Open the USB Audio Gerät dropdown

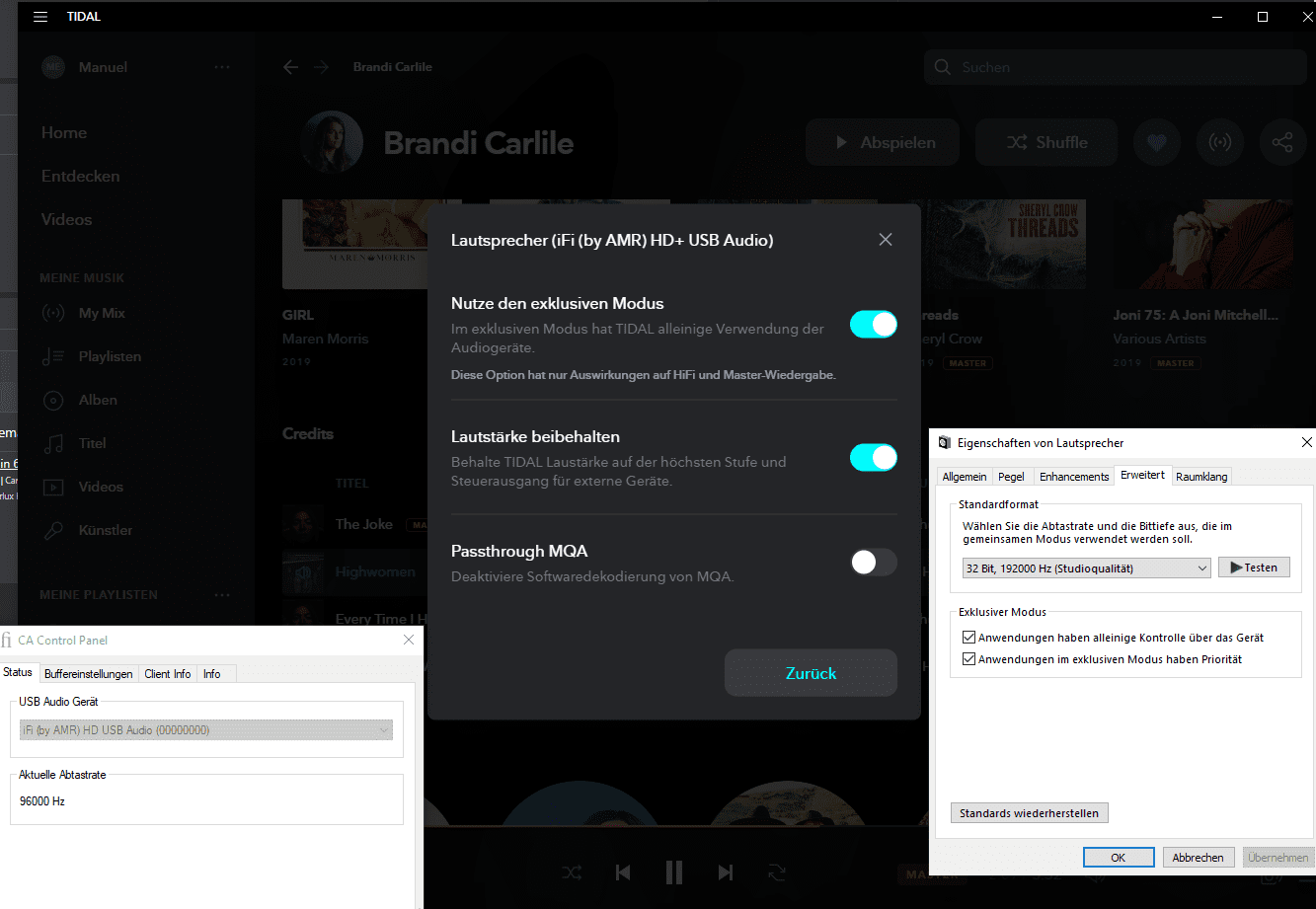click(206, 730)
